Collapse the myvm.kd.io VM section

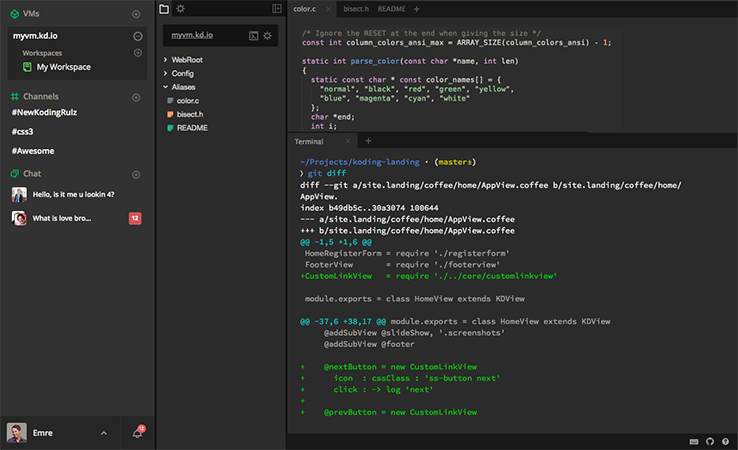(x=136, y=36)
